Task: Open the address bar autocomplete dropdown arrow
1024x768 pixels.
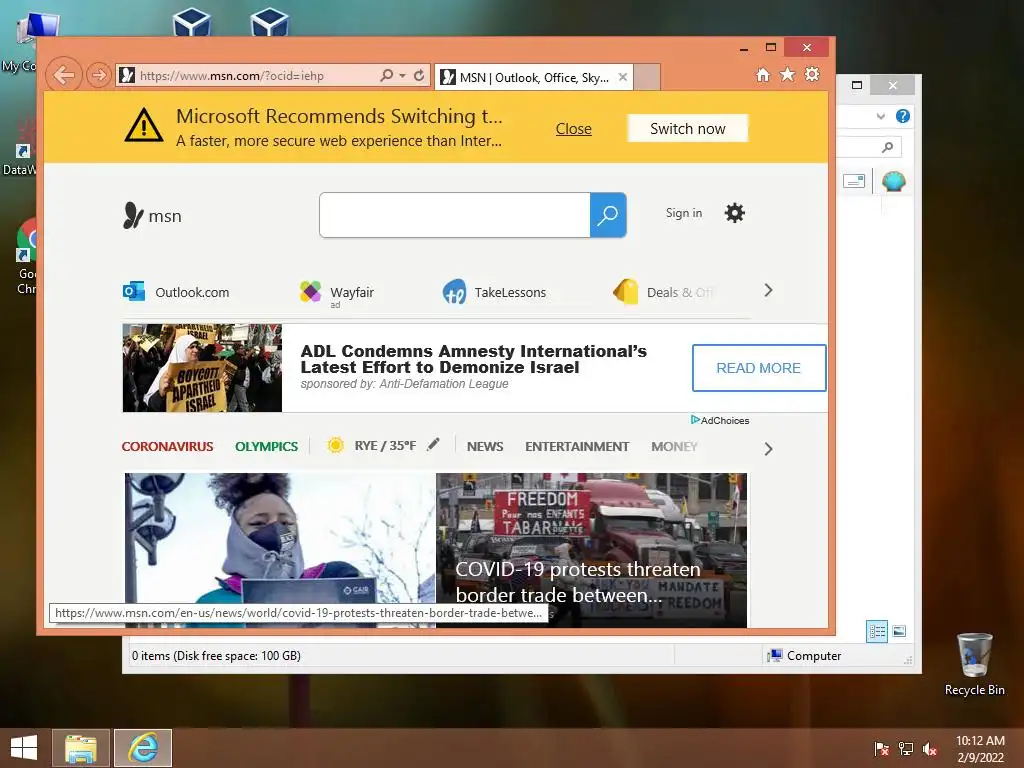Action: (402, 76)
